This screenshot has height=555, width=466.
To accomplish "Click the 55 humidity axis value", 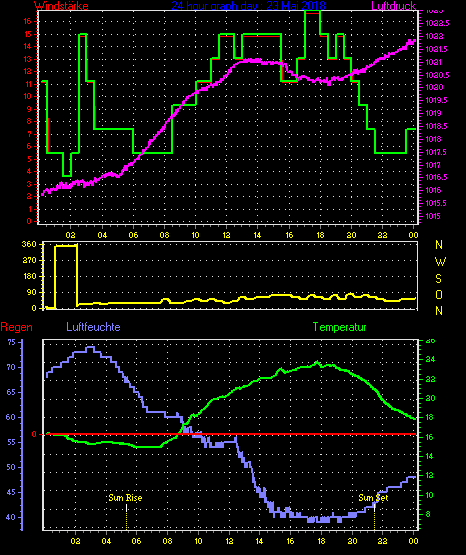I will (11, 442).
